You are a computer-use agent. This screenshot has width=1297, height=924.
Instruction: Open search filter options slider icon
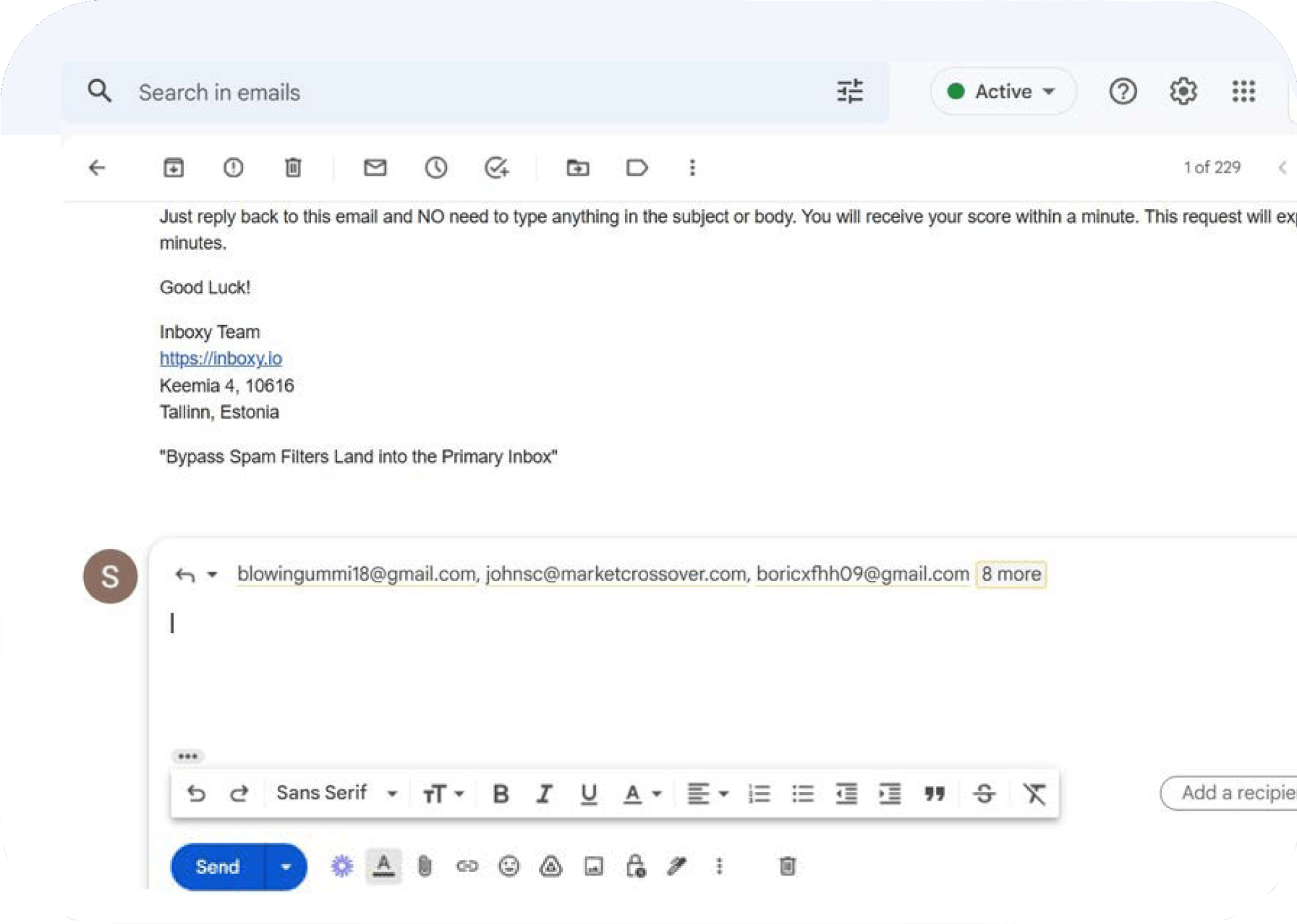[x=850, y=91]
